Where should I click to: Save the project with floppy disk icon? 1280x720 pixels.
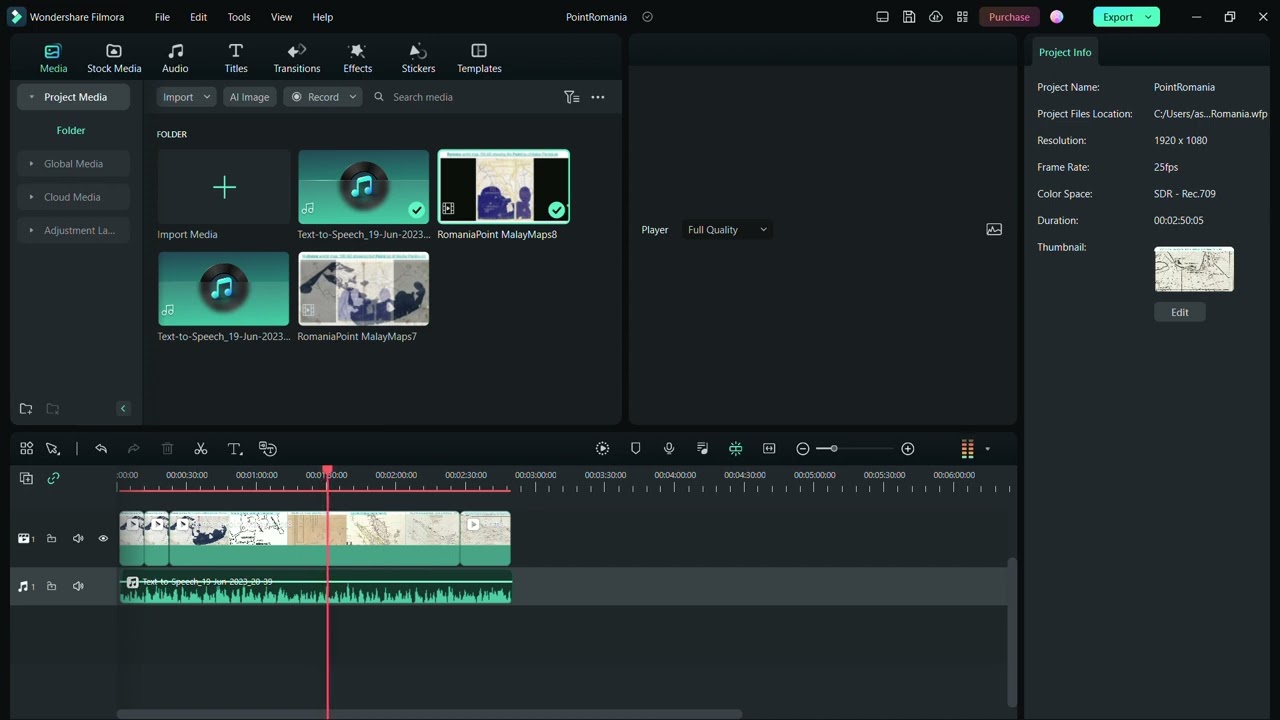[x=909, y=17]
